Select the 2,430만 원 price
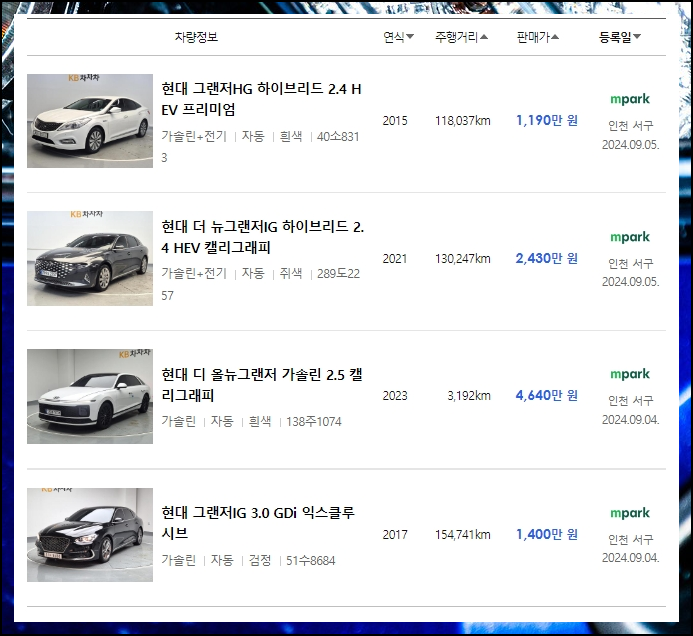 (x=547, y=258)
